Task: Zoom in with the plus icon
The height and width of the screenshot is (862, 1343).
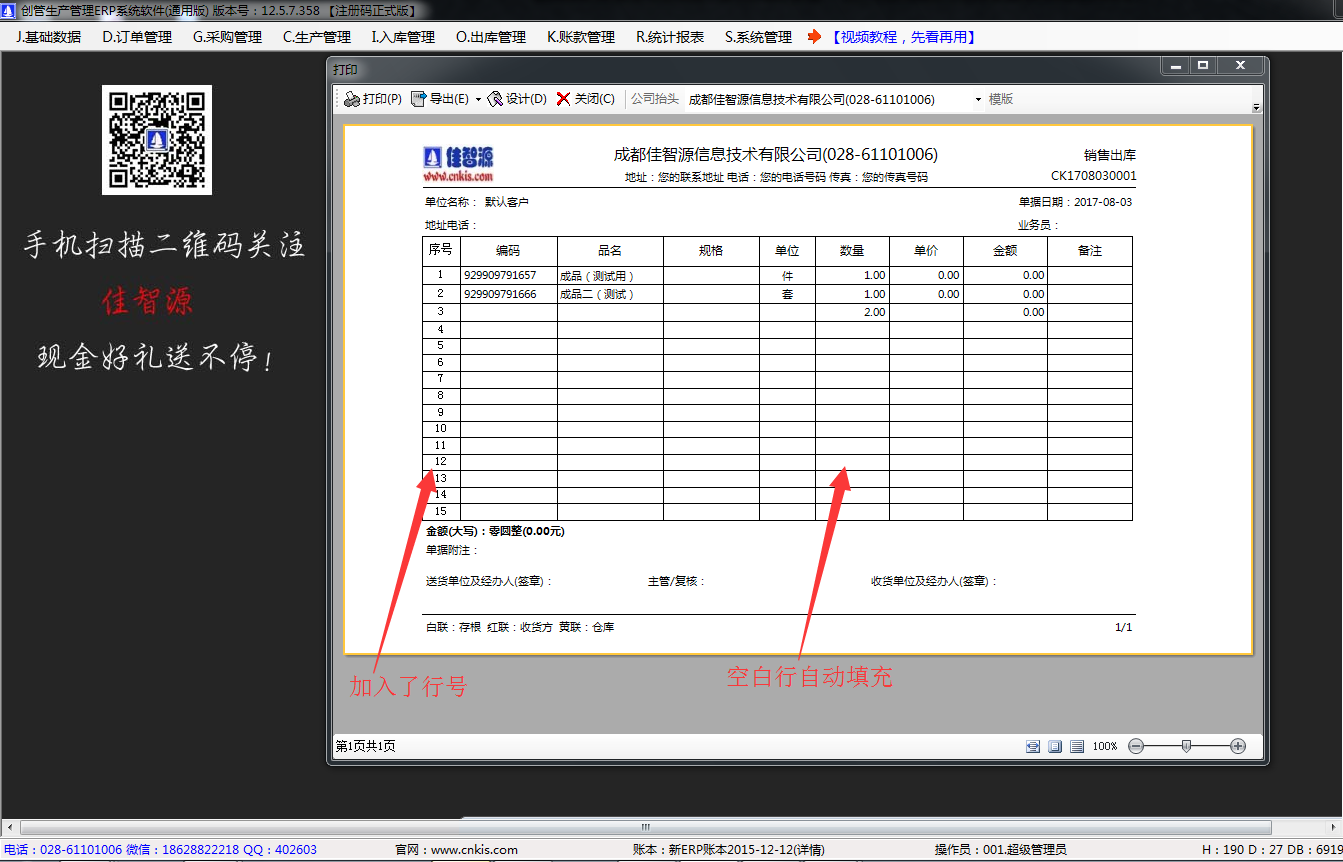Action: 1238,745
